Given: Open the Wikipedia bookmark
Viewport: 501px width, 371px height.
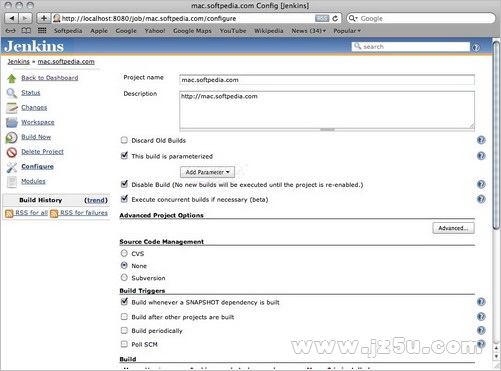Looking at the screenshot, I should pyautogui.click(x=269, y=31).
